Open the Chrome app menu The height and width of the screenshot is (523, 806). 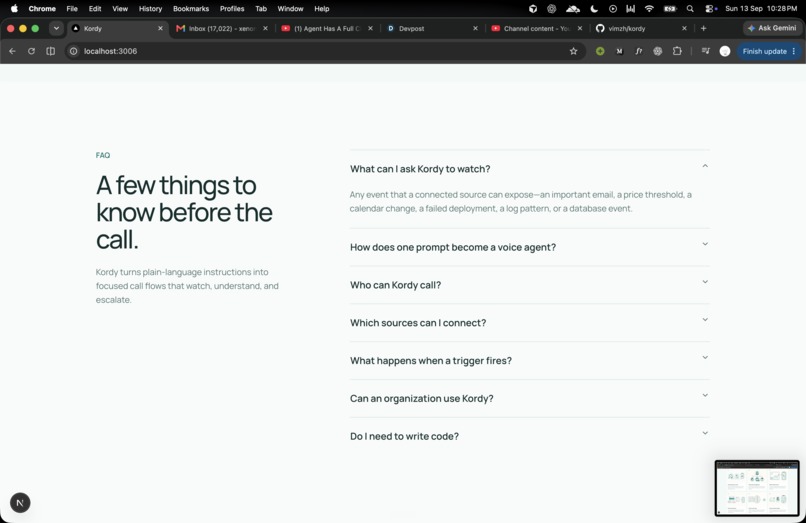coord(42,9)
